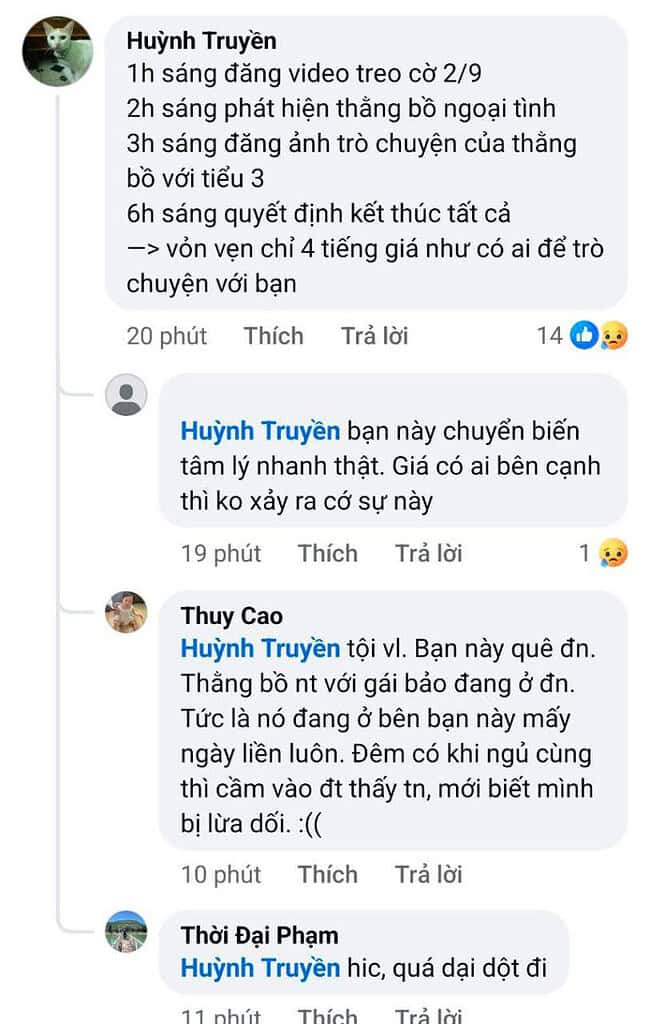648x1024 pixels.
Task: Click the Huỳnh Truyền mention in Thời Đại Phạm's reply
Action: pyautogui.click(x=260, y=968)
